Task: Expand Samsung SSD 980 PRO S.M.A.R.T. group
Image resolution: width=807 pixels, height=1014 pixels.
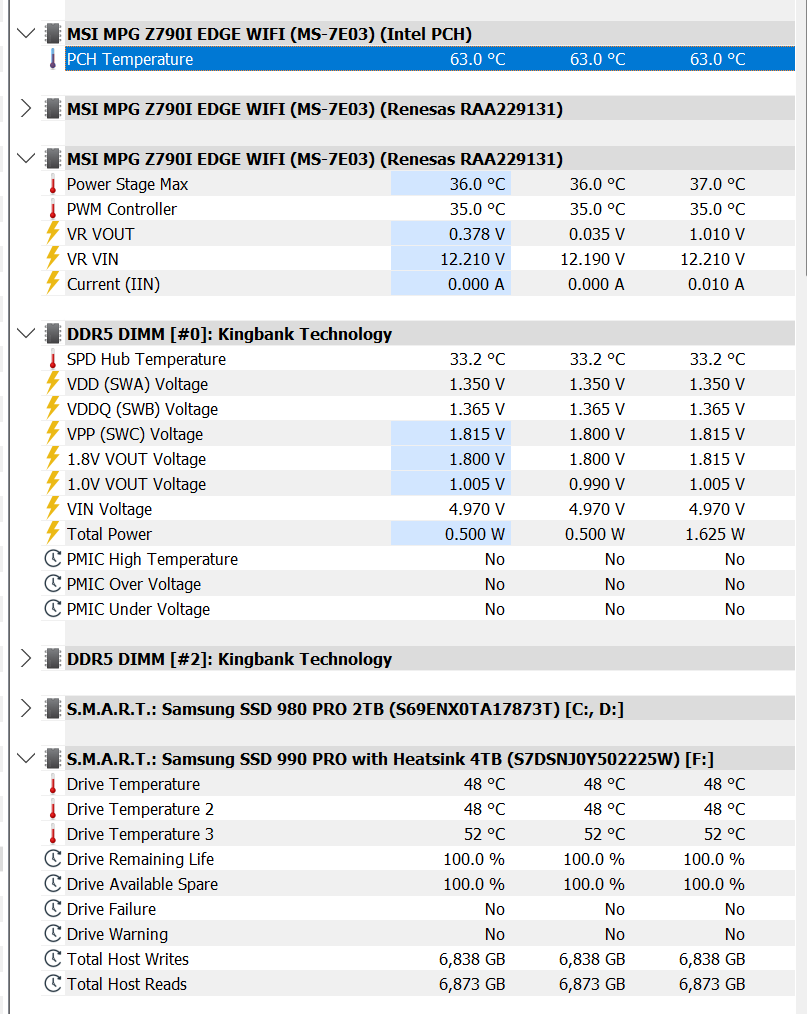Action: click(x=26, y=709)
